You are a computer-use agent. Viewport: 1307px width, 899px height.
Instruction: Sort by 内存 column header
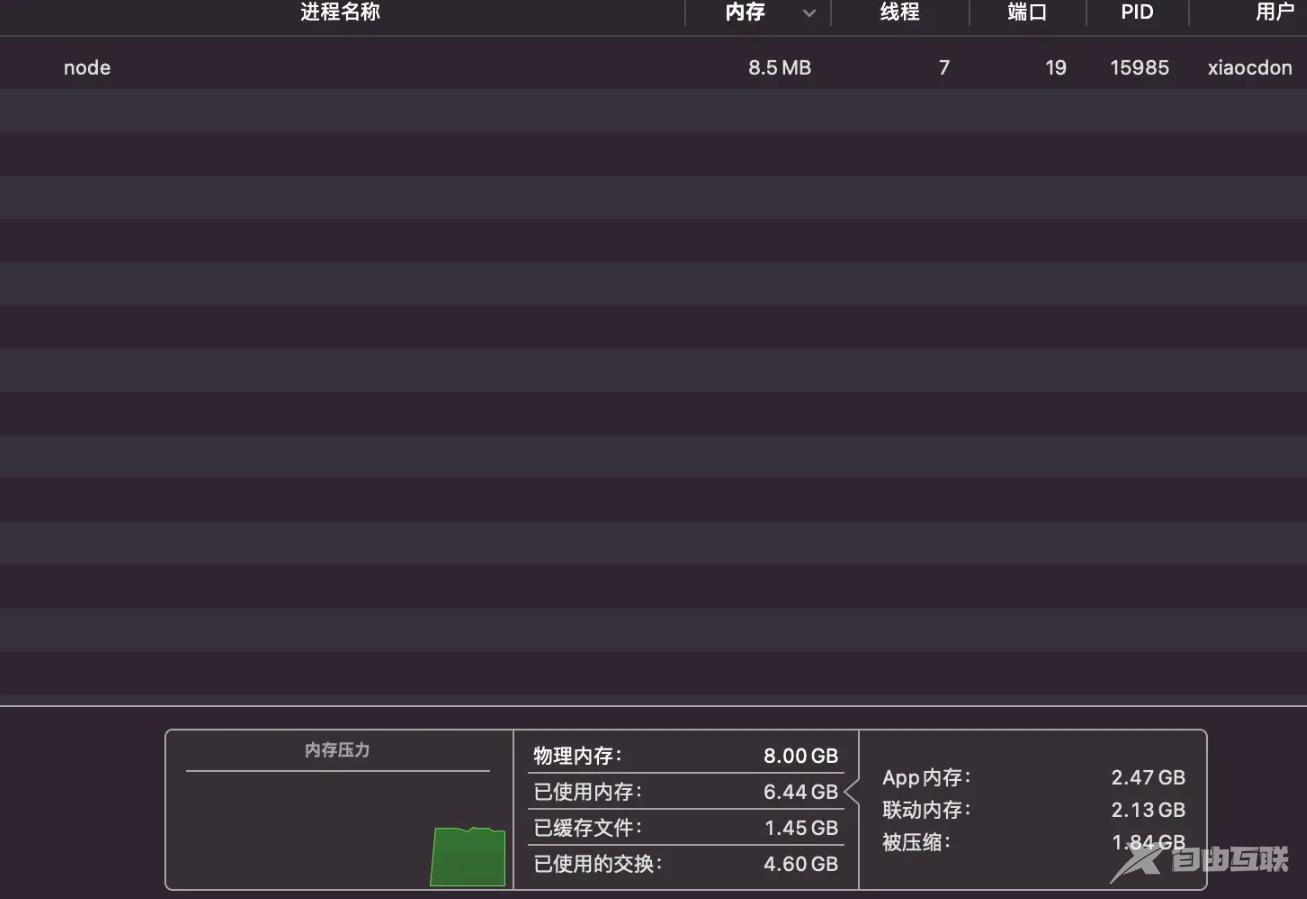point(745,13)
